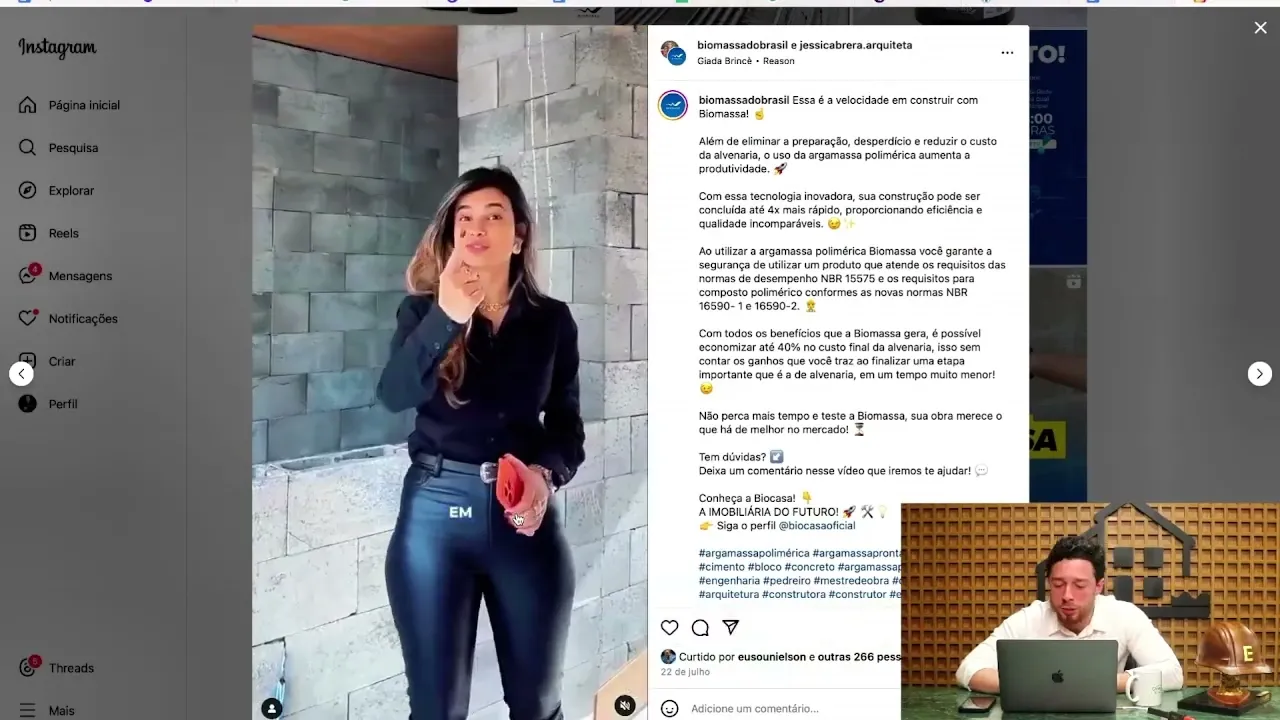
Task: Go to previous post arrow
Action: [21, 374]
